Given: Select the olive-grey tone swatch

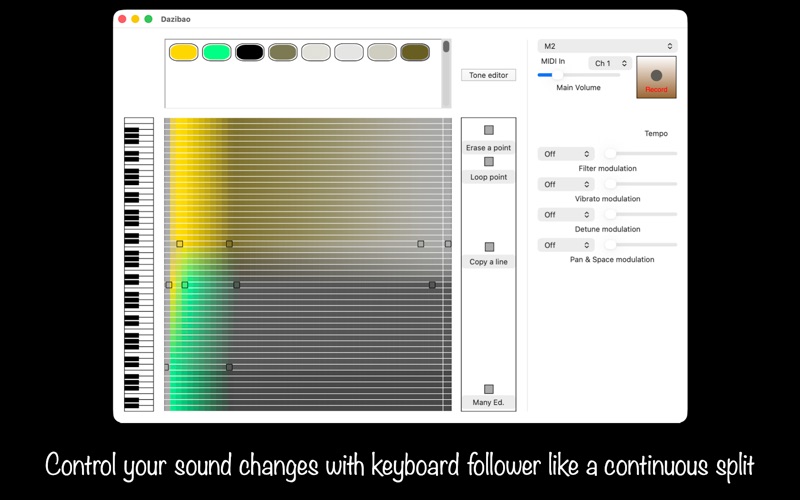Looking at the screenshot, I should [x=283, y=52].
